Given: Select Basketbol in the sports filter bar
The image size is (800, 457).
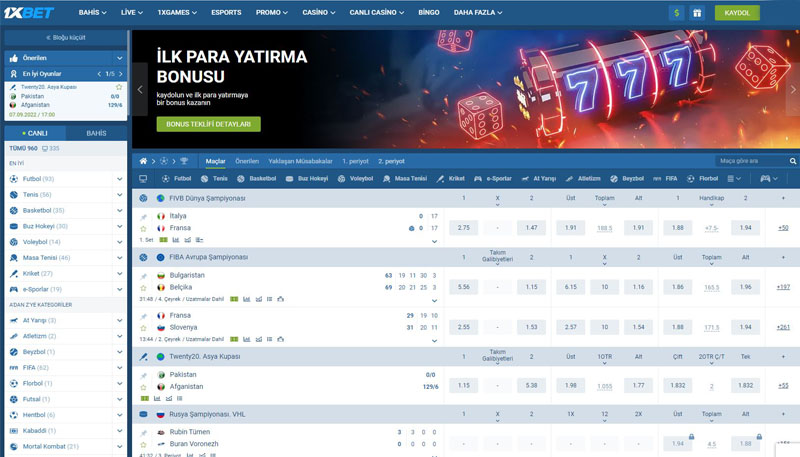Looking at the screenshot, I should click(257, 179).
